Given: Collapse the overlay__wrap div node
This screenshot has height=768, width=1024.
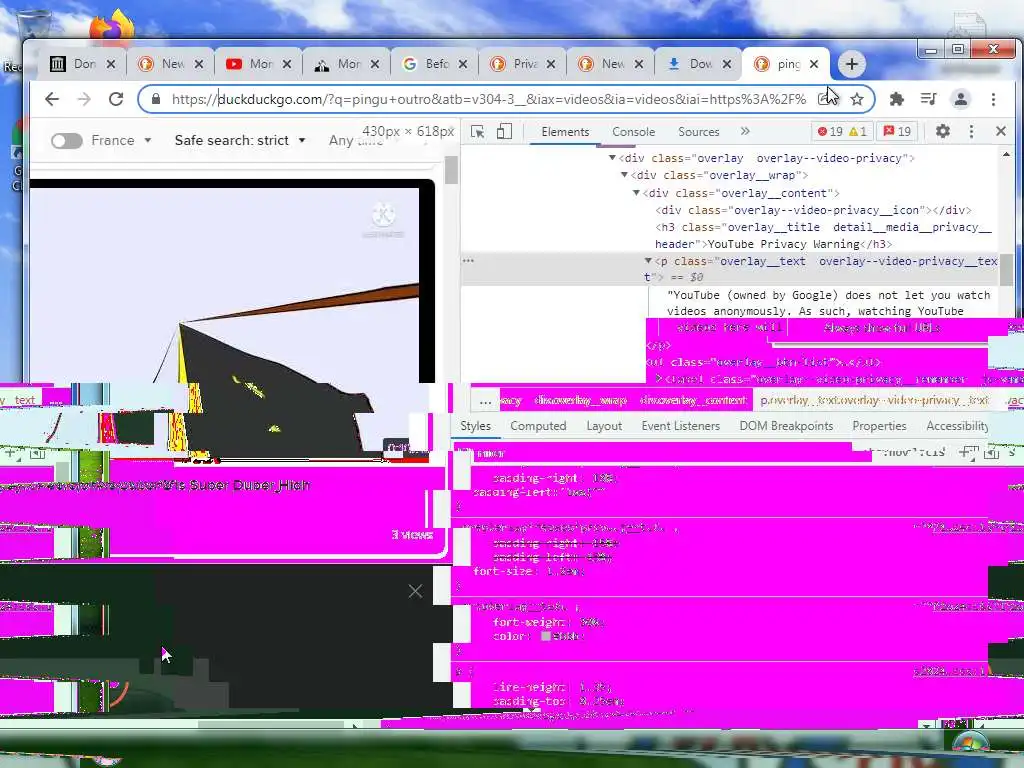Looking at the screenshot, I should (624, 175).
